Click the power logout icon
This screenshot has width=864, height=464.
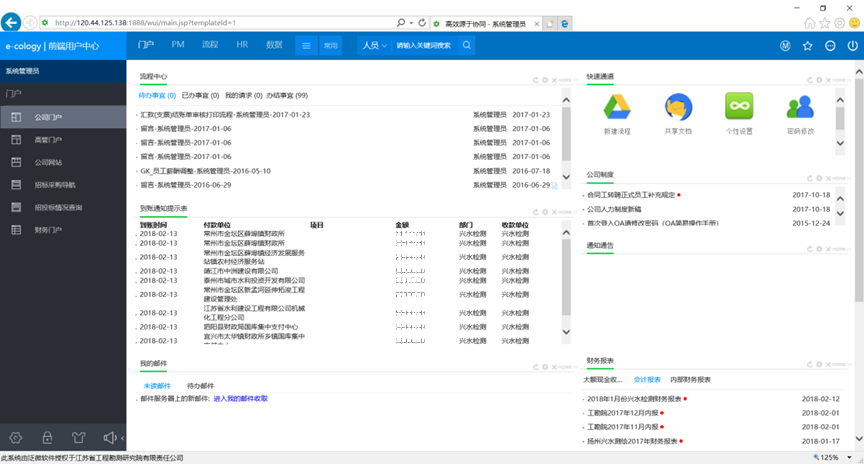click(852, 46)
